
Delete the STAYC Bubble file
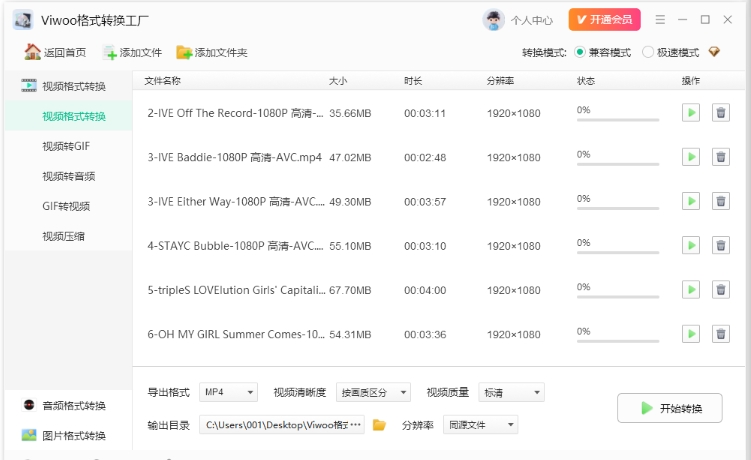point(720,246)
